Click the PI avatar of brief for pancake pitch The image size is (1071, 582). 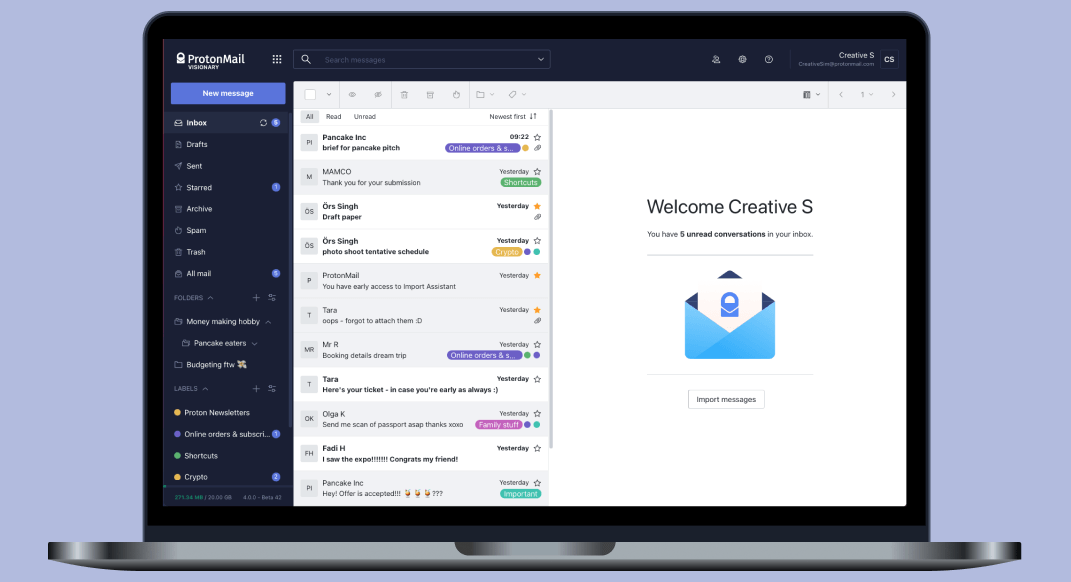click(x=309, y=143)
